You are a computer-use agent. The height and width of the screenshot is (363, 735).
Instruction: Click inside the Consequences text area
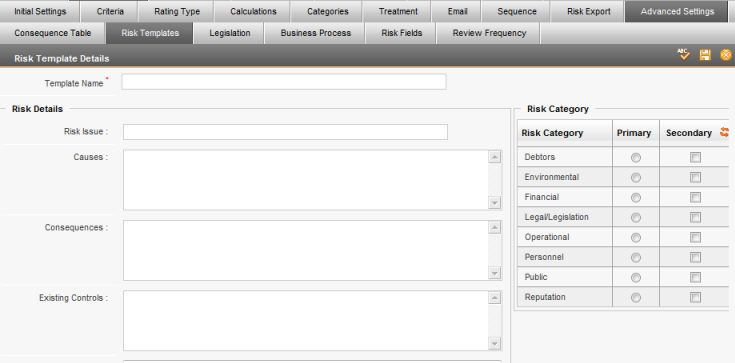[x=306, y=250]
